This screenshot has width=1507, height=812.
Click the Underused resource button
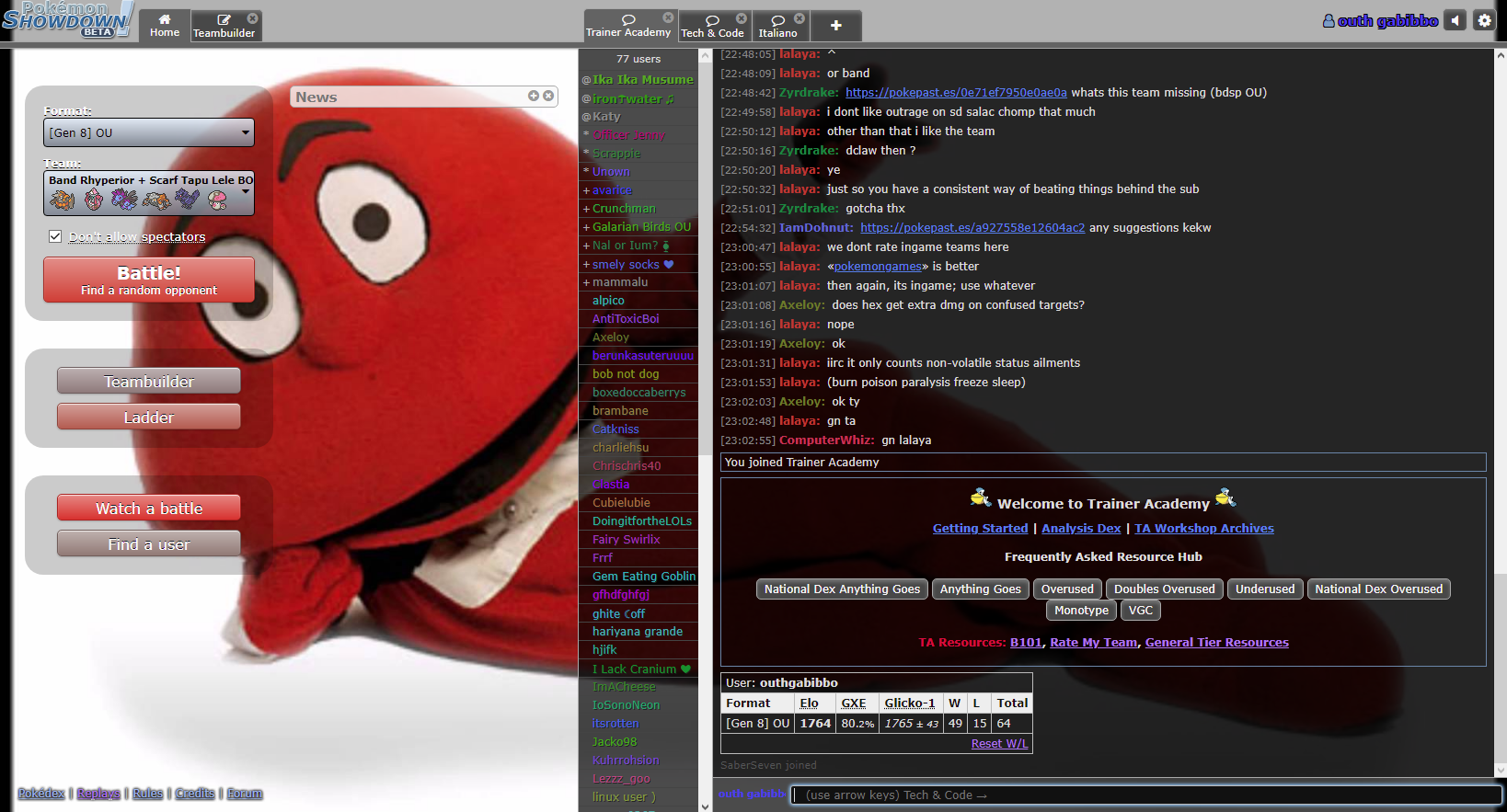click(1264, 589)
